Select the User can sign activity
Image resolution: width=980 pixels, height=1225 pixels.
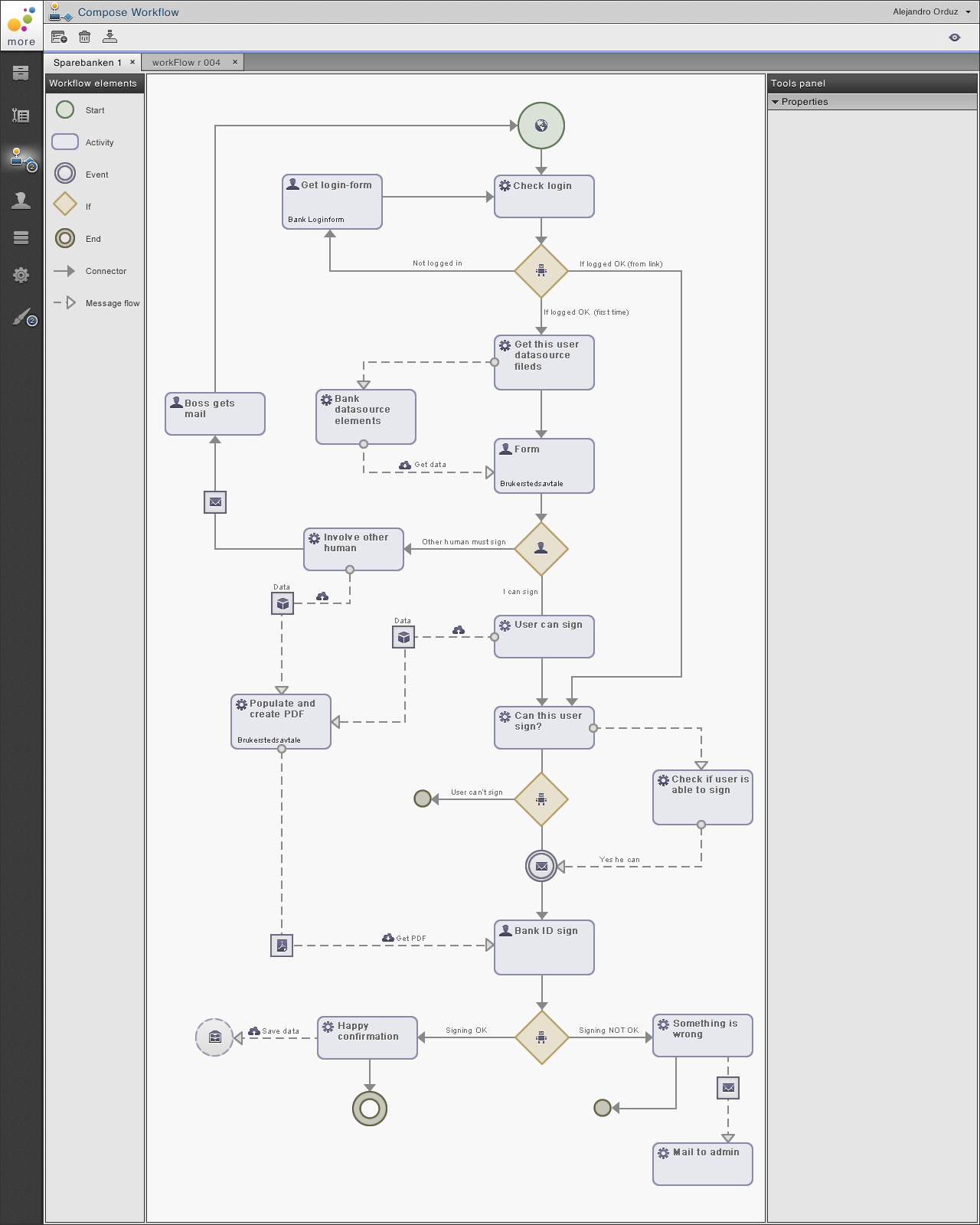point(544,637)
